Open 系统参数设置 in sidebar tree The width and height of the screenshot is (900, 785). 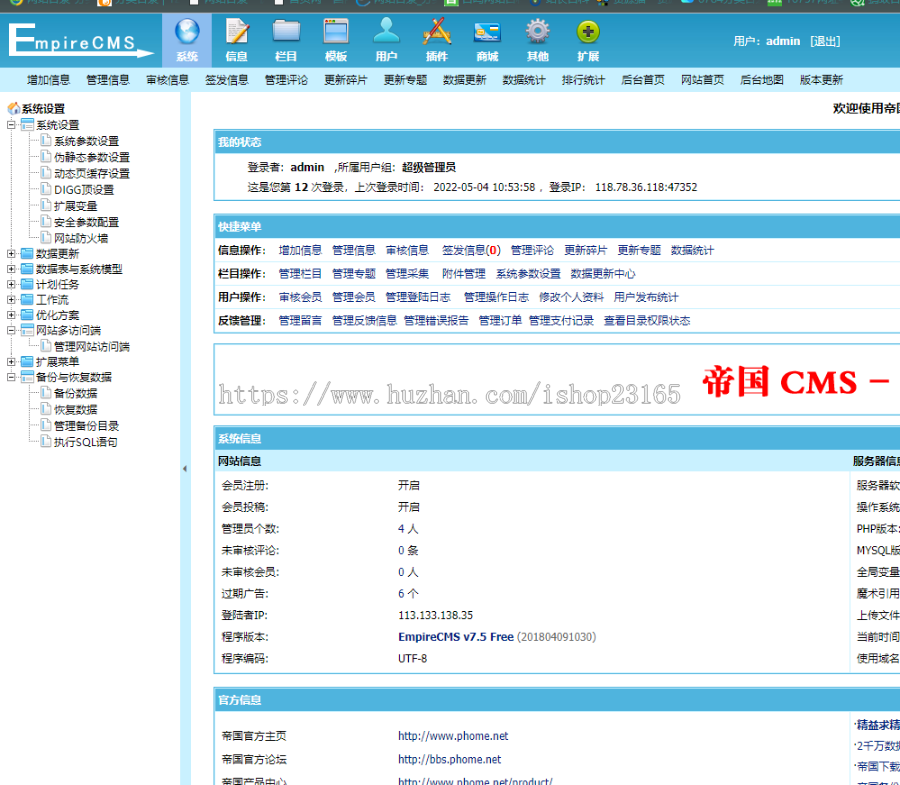click(86, 141)
